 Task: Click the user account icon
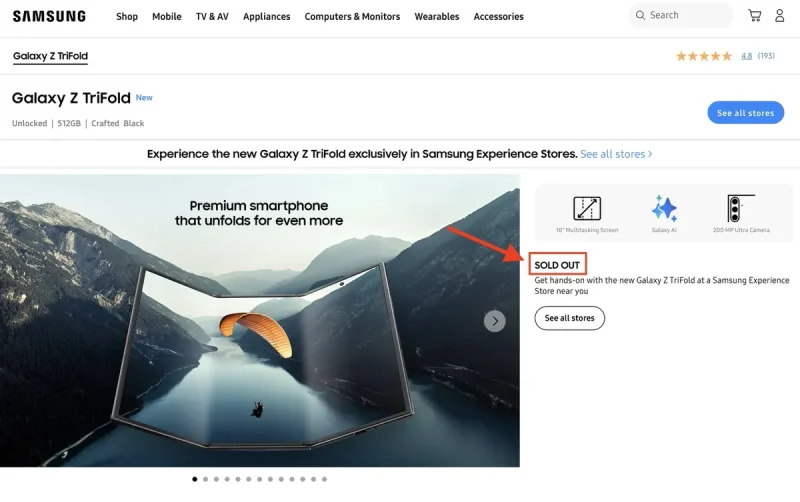780,16
